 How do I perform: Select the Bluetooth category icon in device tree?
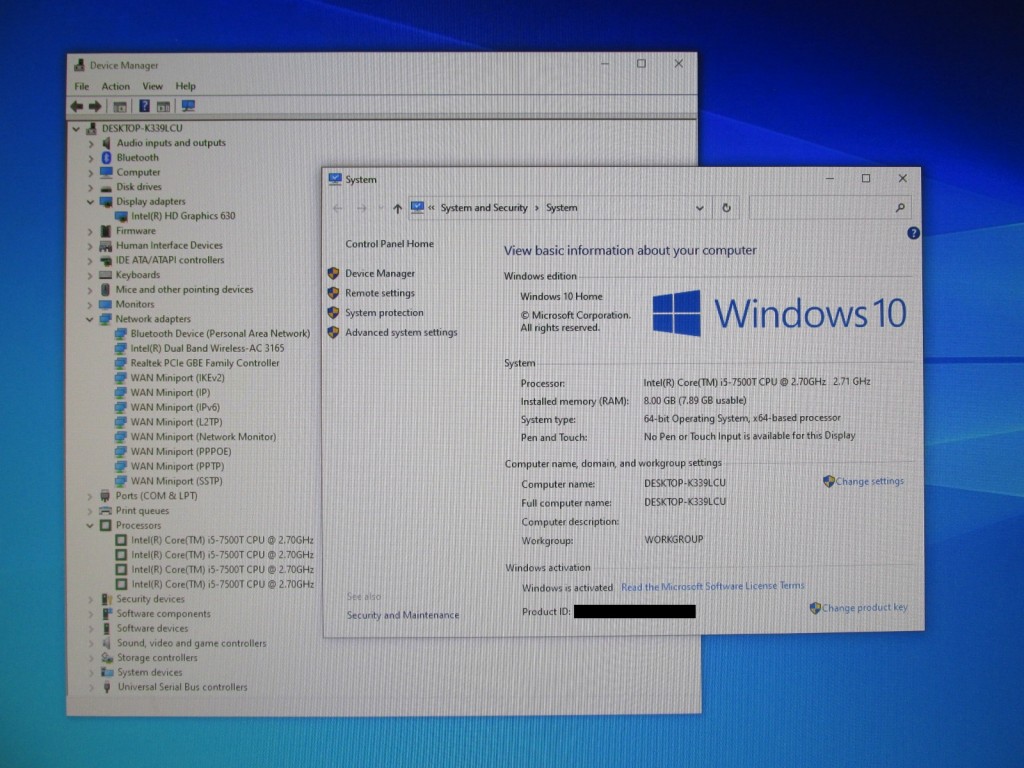tap(106, 157)
